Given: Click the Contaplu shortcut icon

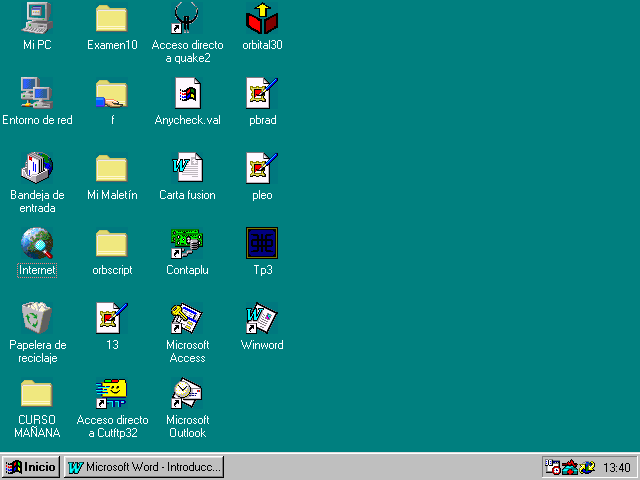Looking at the screenshot, I should [187, 243].
